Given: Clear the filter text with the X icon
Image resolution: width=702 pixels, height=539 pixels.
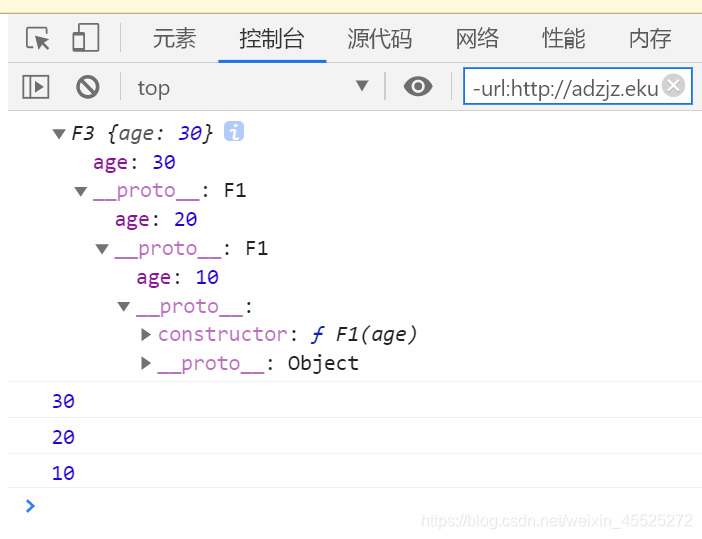Looking at the screenshot, I should click(674, 86).
